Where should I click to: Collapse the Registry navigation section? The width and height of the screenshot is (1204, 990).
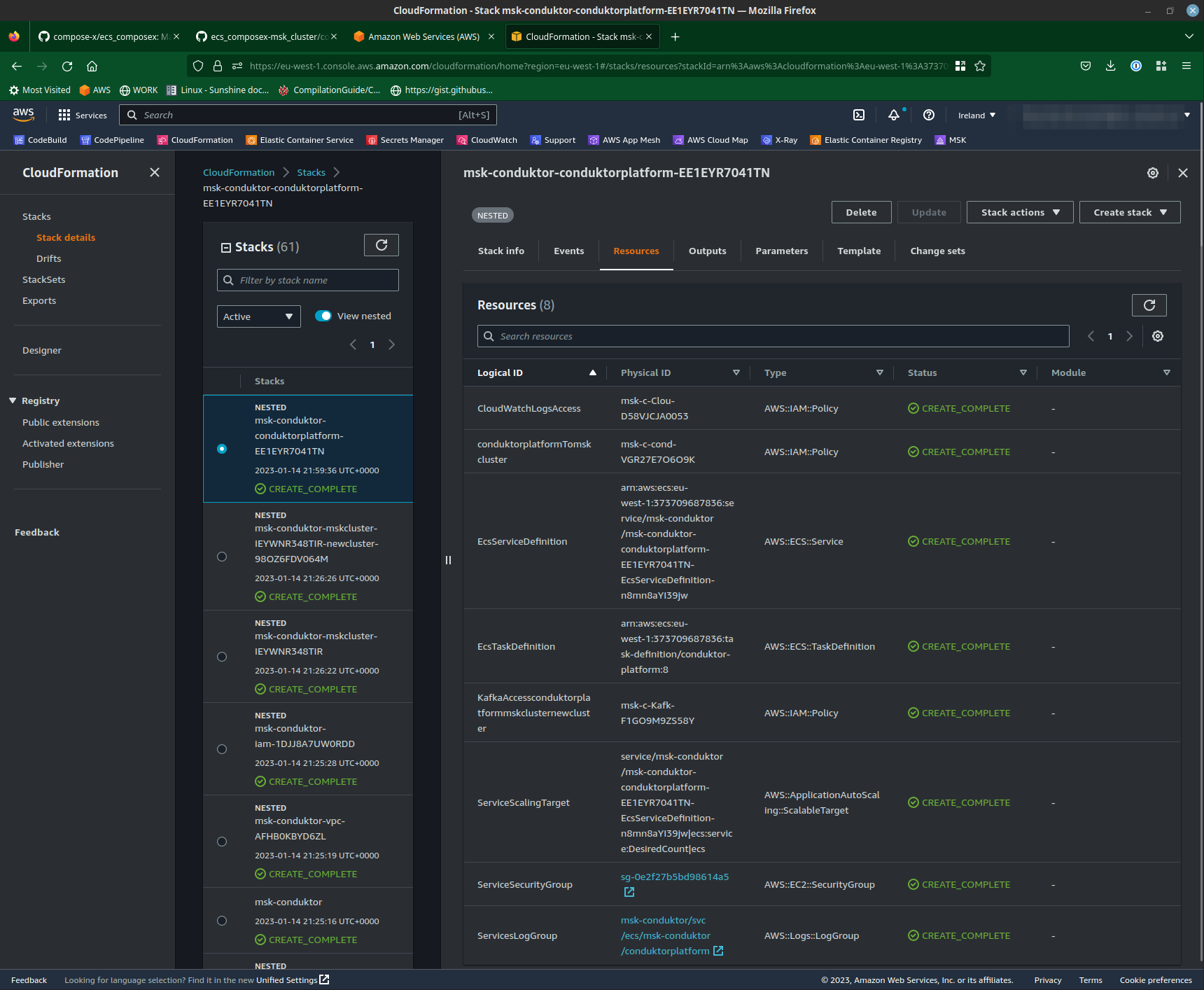pyautogui.click(x=13, y=400)
